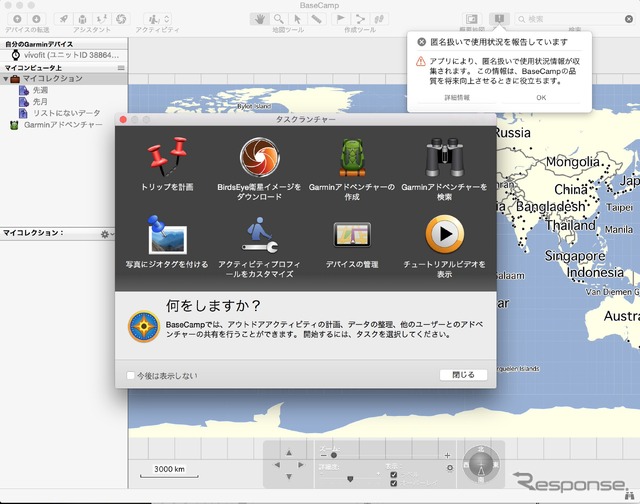
Task: Click BirdsEye衛星イメージをダウンロード launcher icon
Action: (x=259, y=157)
